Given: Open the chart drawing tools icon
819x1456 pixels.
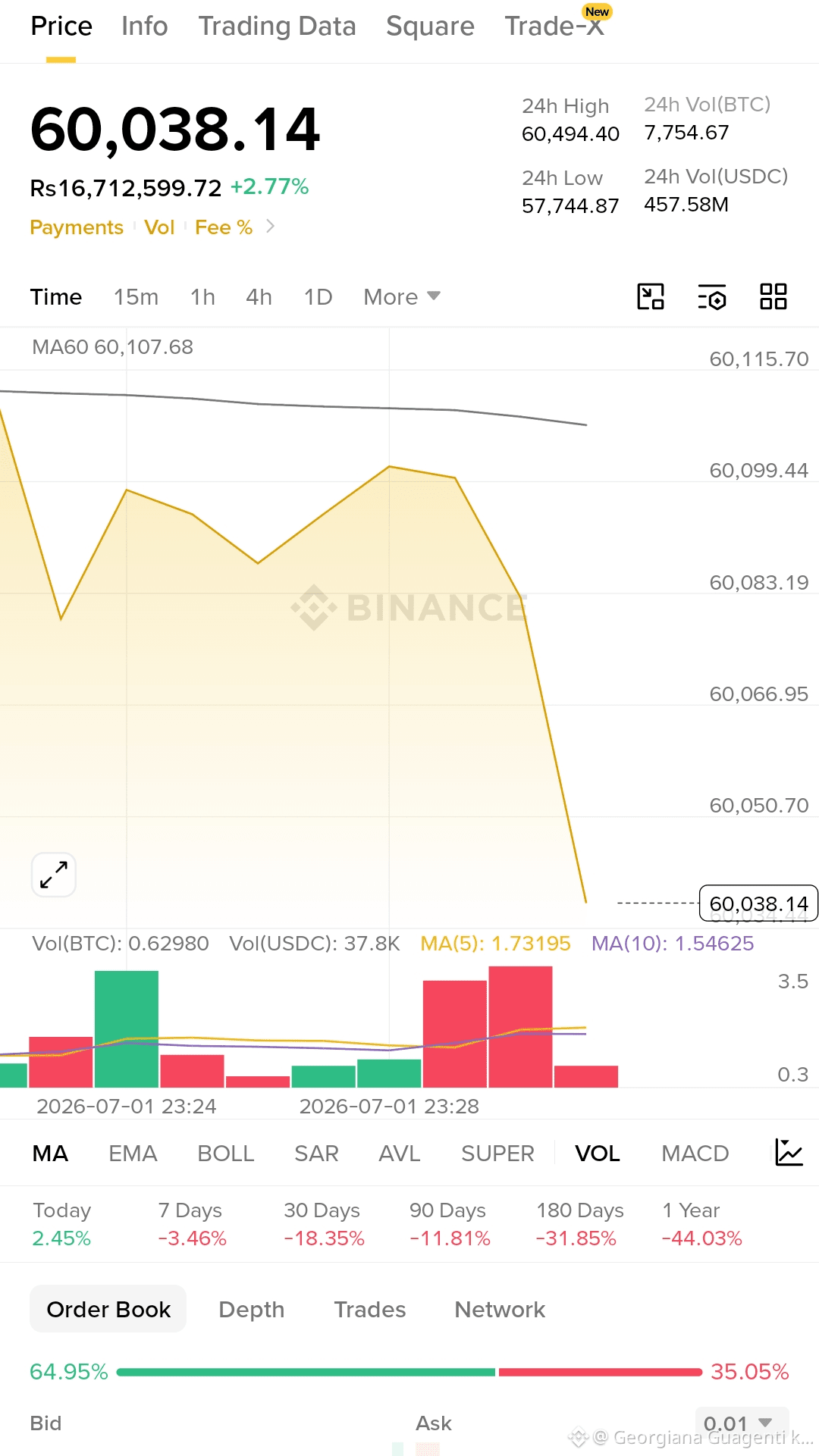Looking at the screenshot, I should (x=651, y=296).
